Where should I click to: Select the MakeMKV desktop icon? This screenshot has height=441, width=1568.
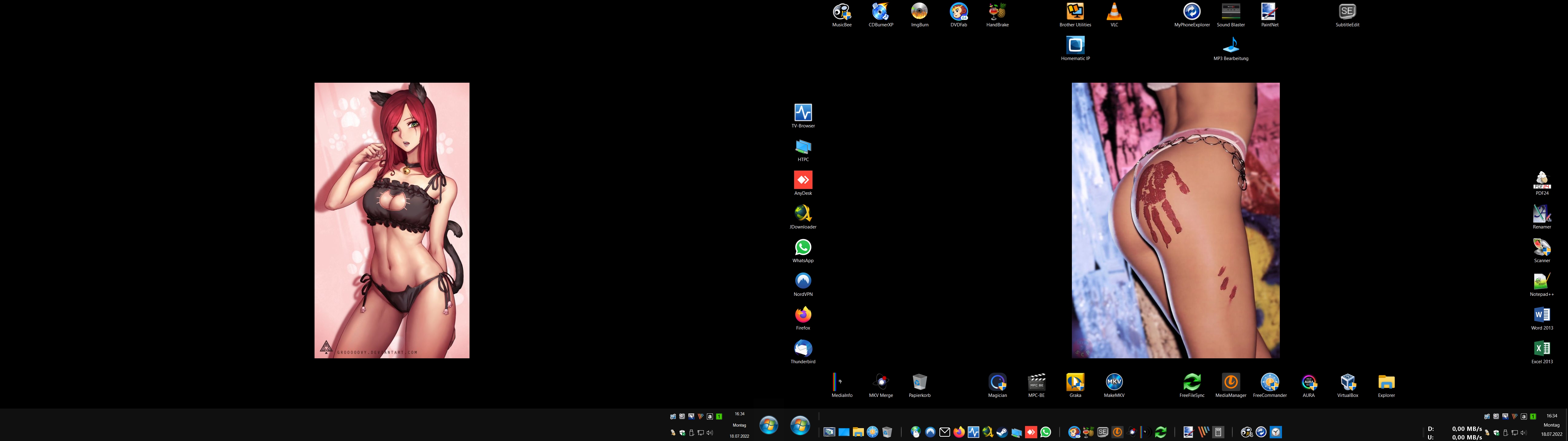coord(1114,386)
